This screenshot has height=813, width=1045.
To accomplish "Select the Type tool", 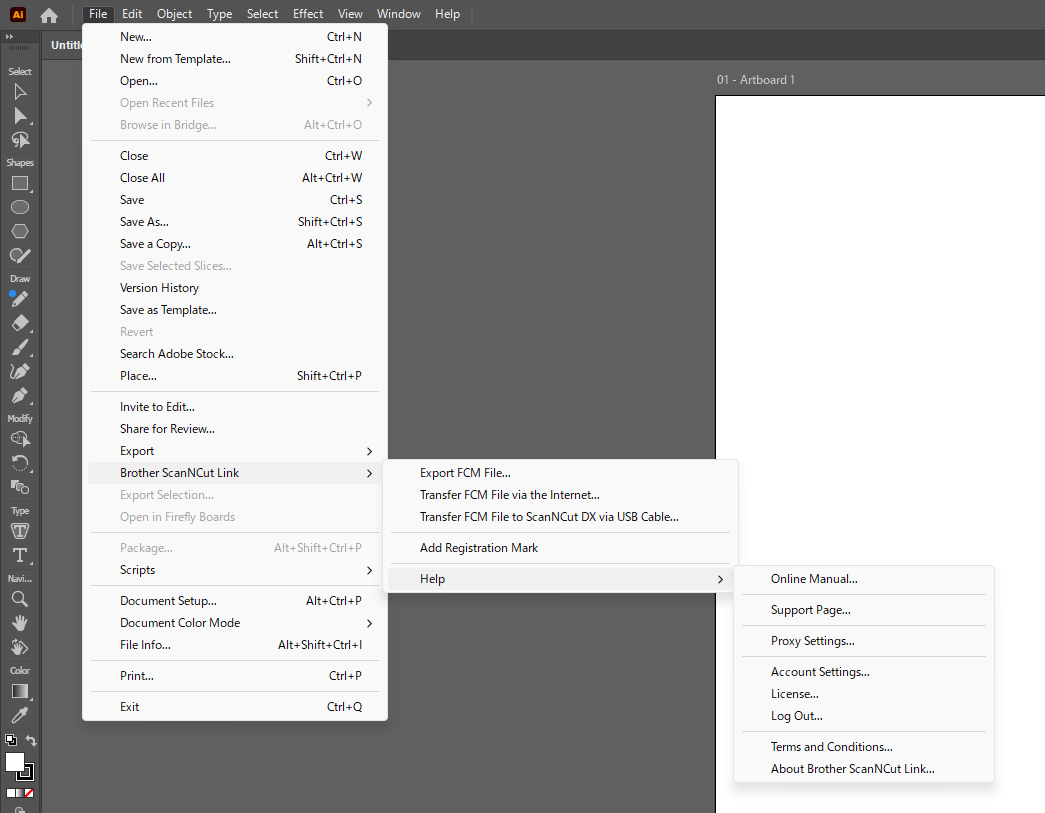I will click(20, 555).
